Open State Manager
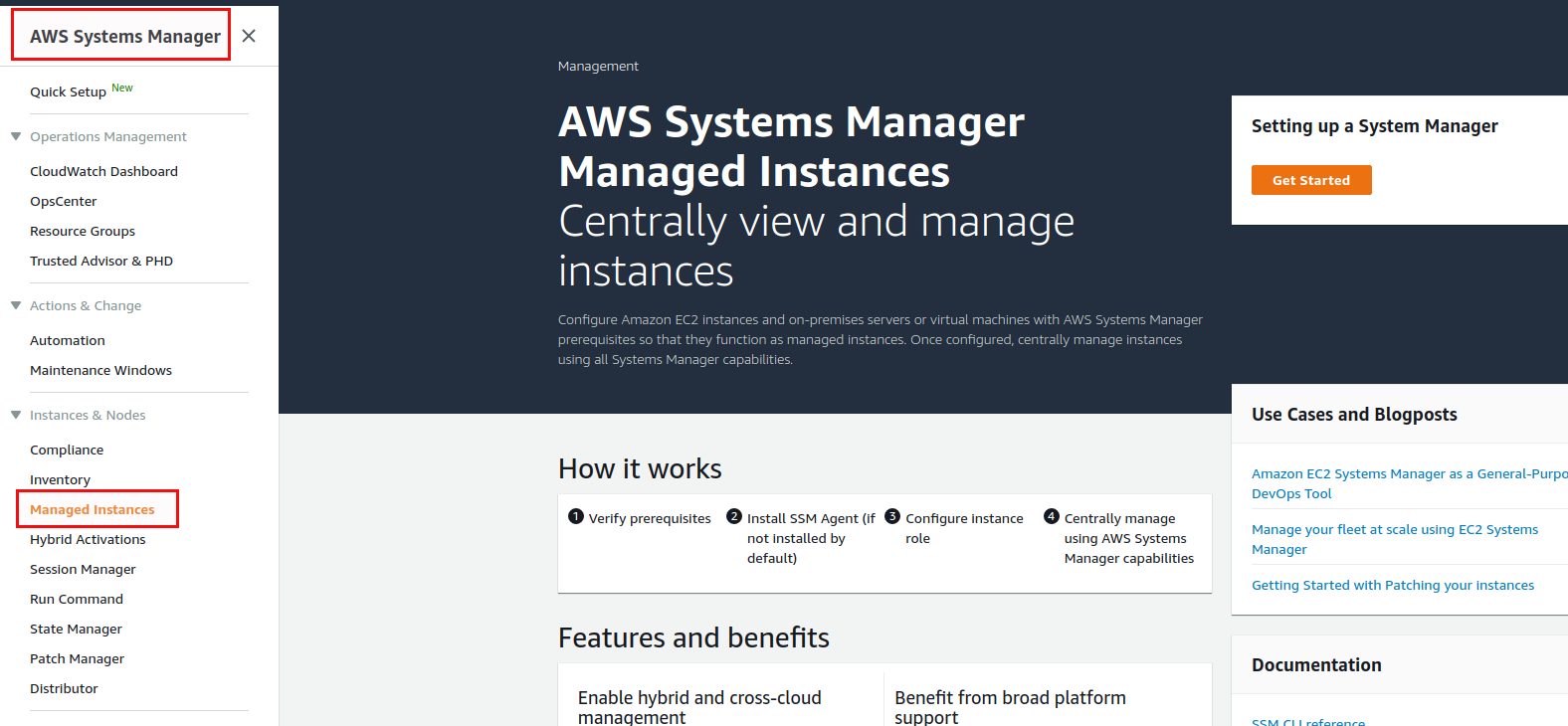 76,629
